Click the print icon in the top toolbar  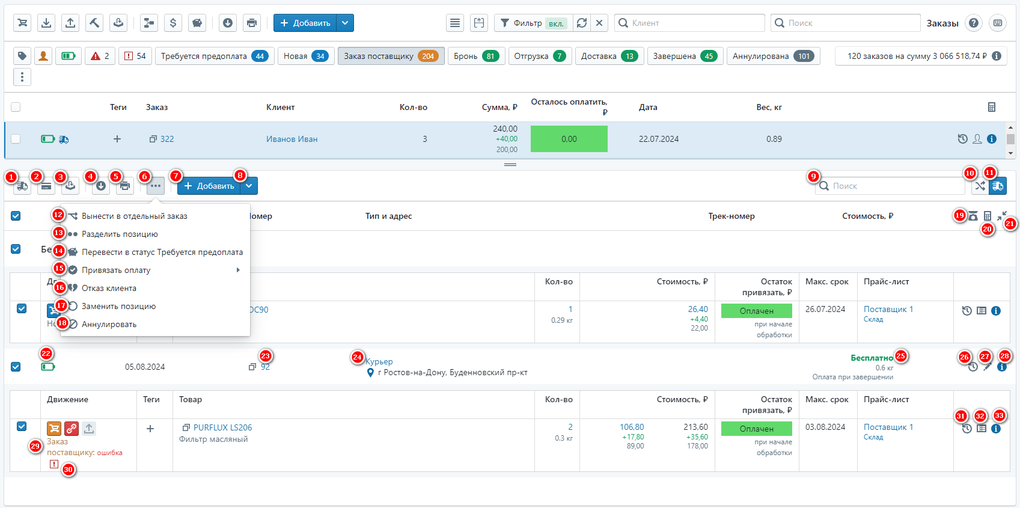[252, 22]
